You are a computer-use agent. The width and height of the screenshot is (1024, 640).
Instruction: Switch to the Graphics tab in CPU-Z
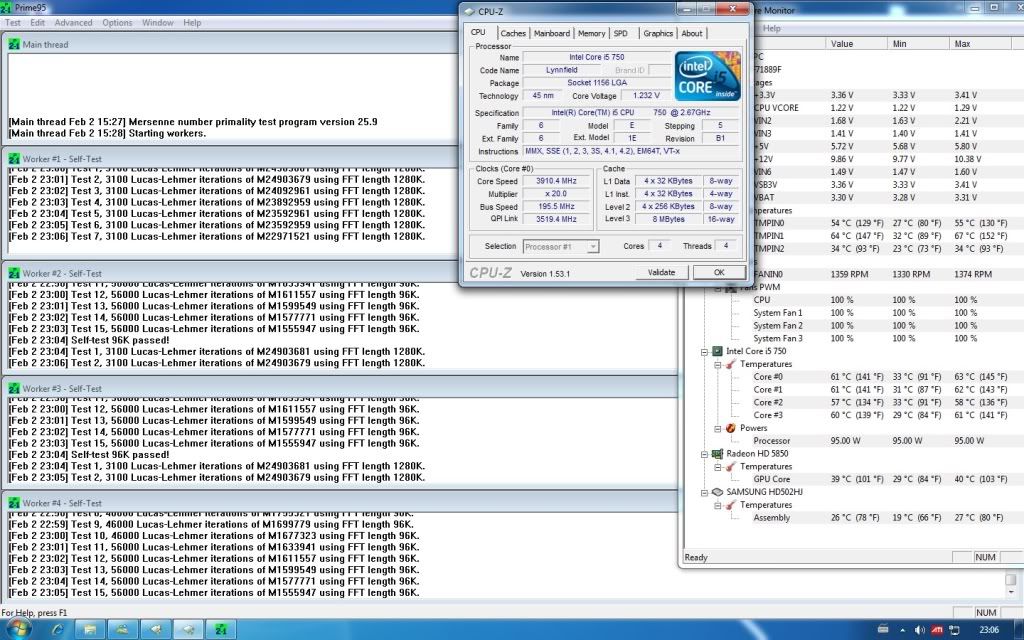658,33
